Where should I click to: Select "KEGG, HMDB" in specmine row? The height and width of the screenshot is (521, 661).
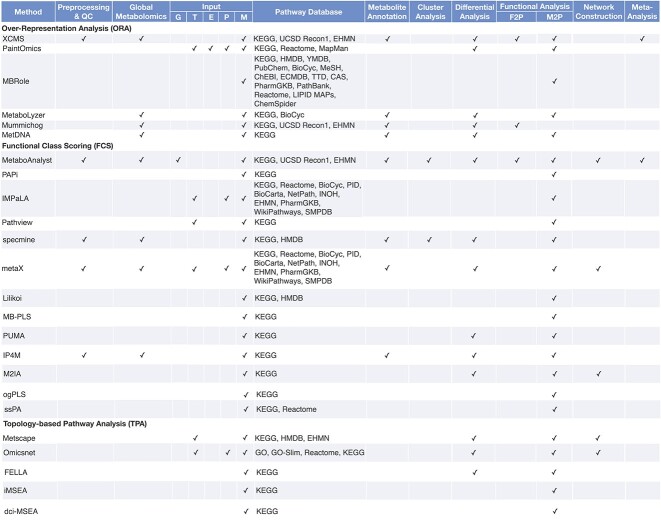279,239
